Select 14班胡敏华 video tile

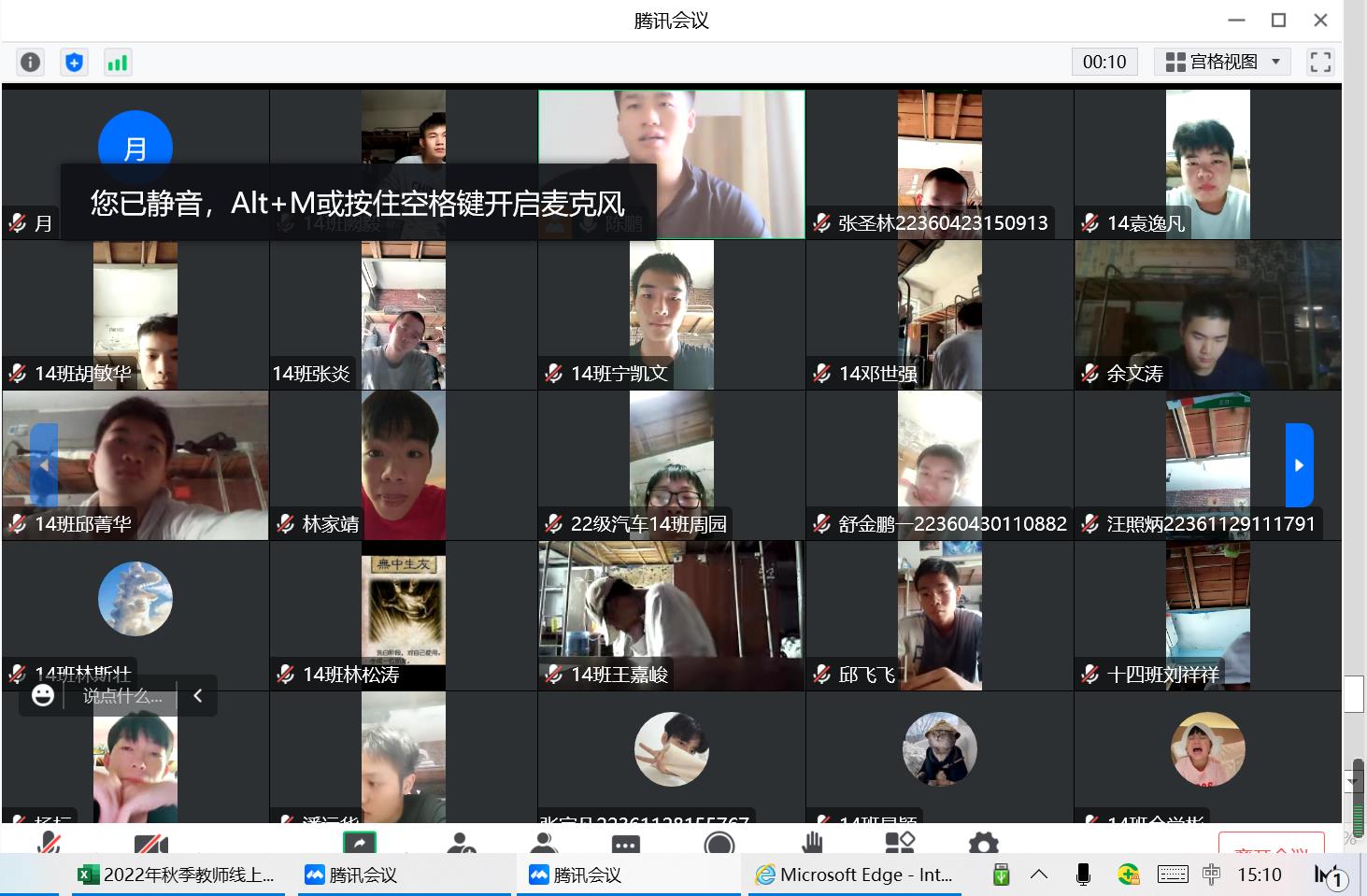pos(135,315)
